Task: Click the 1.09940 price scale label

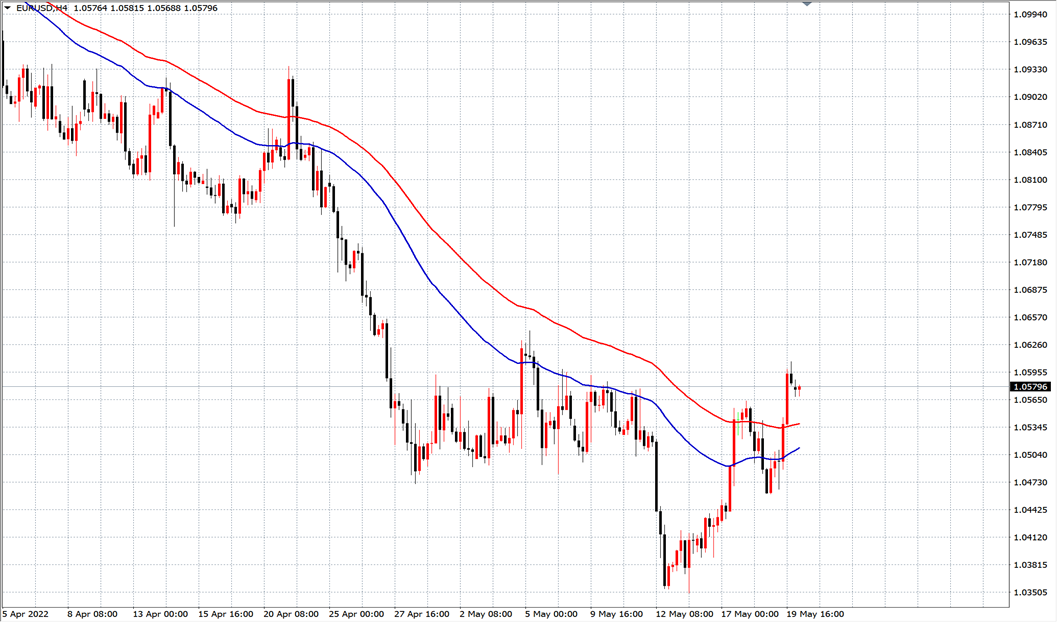Action: [1030, 15]
